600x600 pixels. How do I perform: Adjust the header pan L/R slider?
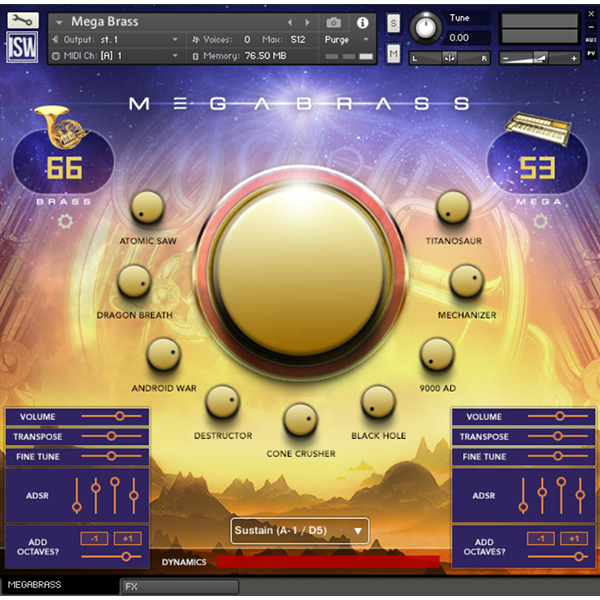450,58
